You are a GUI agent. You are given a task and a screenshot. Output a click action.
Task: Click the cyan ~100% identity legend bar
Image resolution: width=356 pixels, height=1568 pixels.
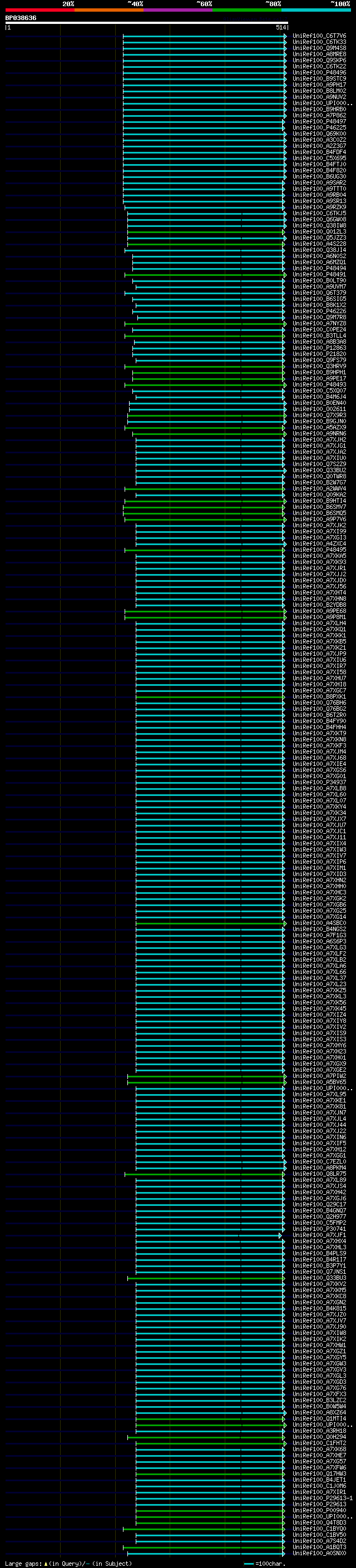pos(316,10)
